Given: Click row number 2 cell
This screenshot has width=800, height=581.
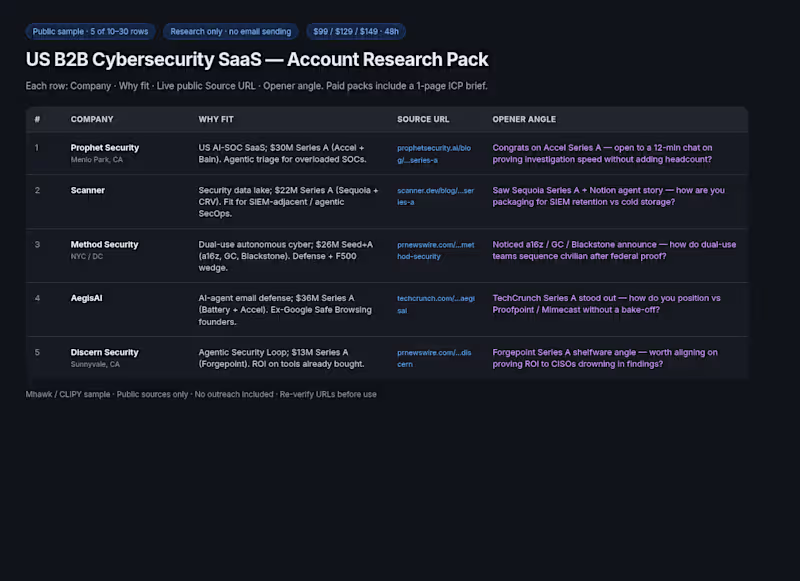Looking at the screenshot, I should coord(37,190).
